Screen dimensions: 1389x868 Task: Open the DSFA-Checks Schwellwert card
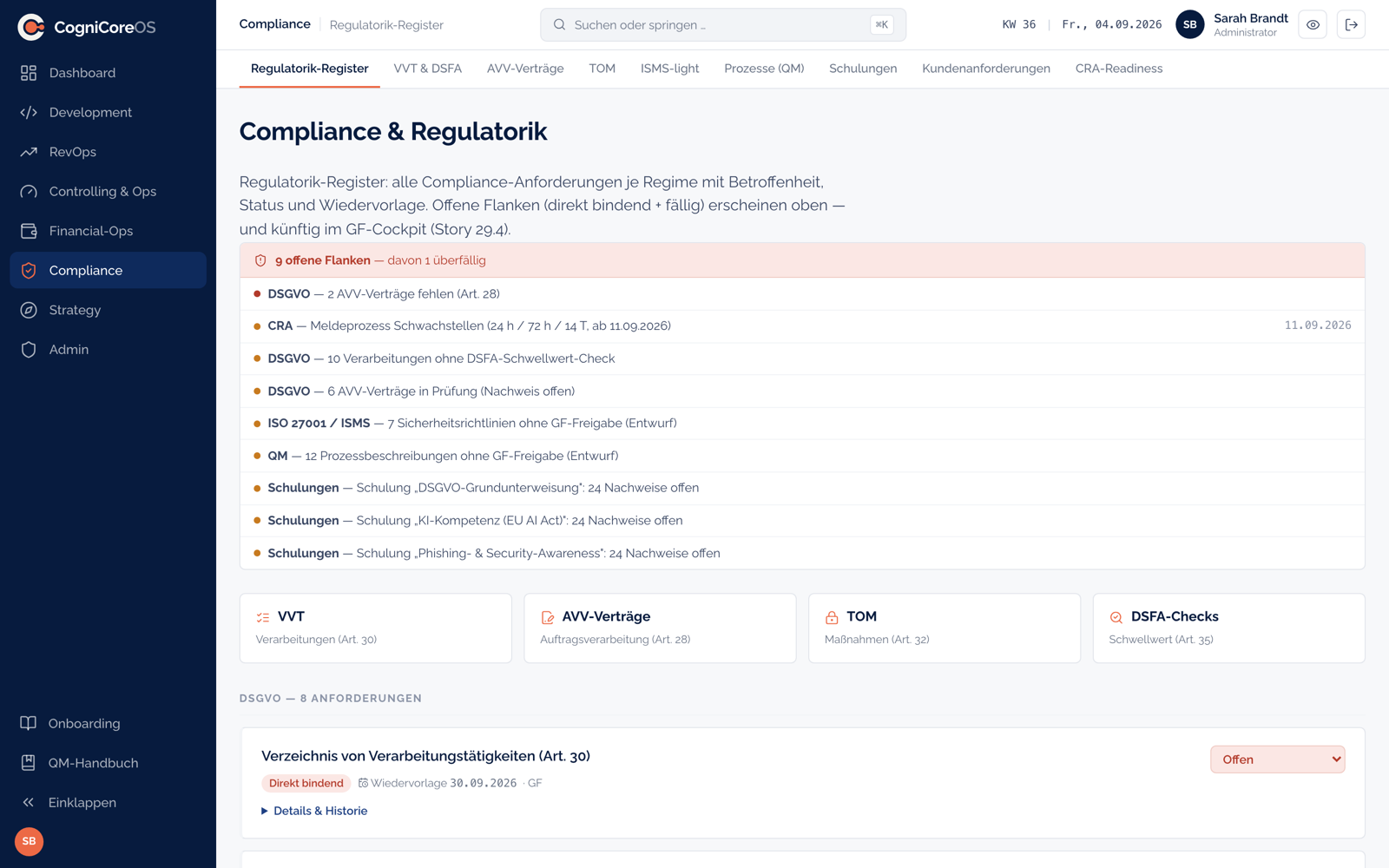(x=1229, y=628)
